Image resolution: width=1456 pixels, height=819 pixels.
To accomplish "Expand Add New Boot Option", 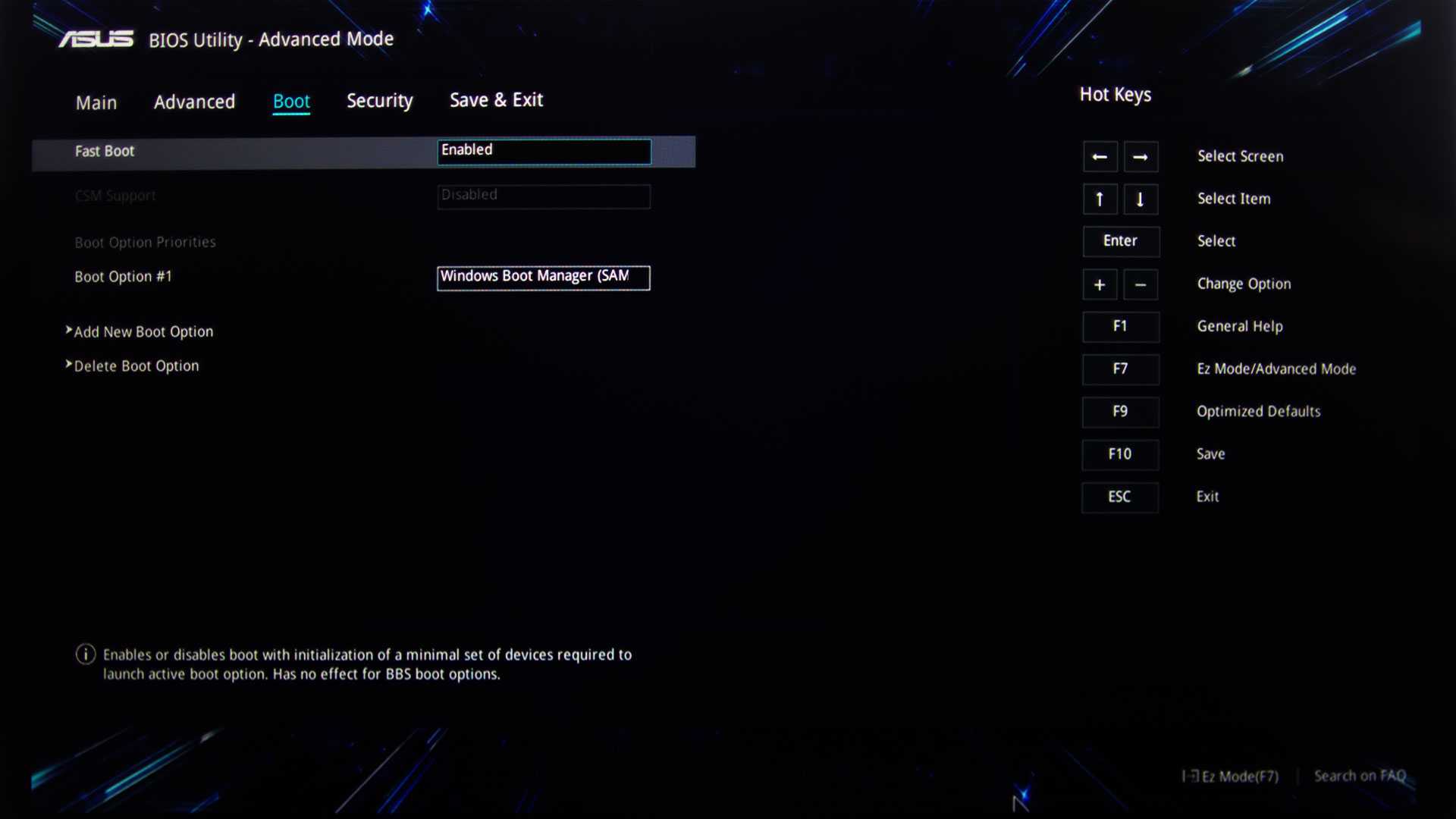I will tap(143, 331).
